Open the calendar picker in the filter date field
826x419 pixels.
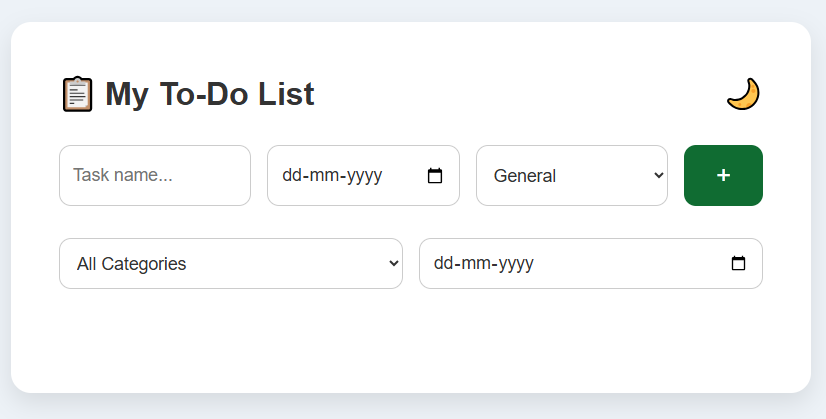pyautogui.click(x=738, y=263)
